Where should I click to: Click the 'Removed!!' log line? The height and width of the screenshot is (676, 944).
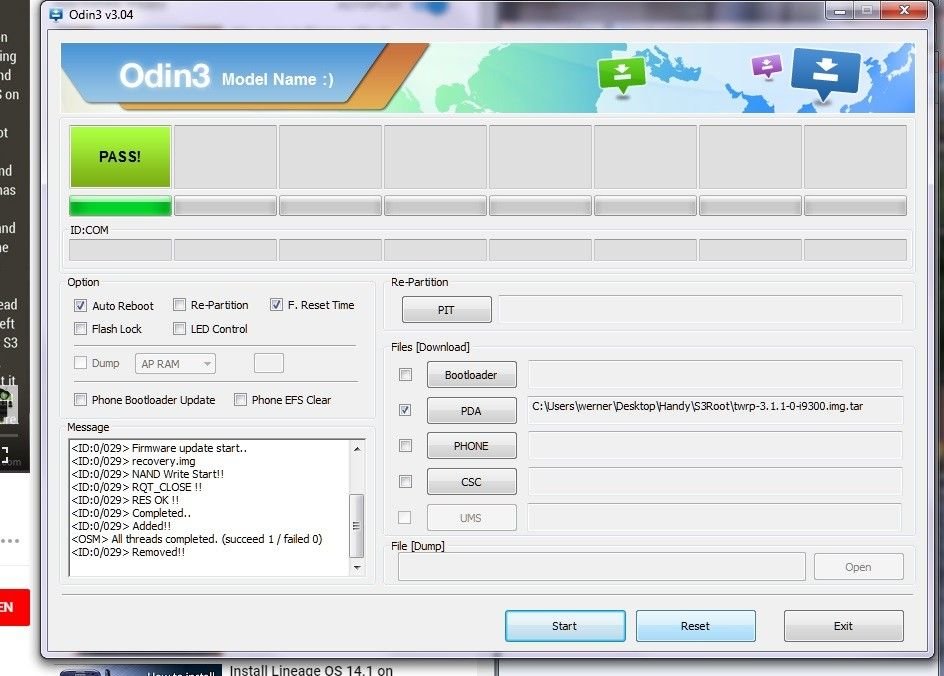[x=128, y=553]
